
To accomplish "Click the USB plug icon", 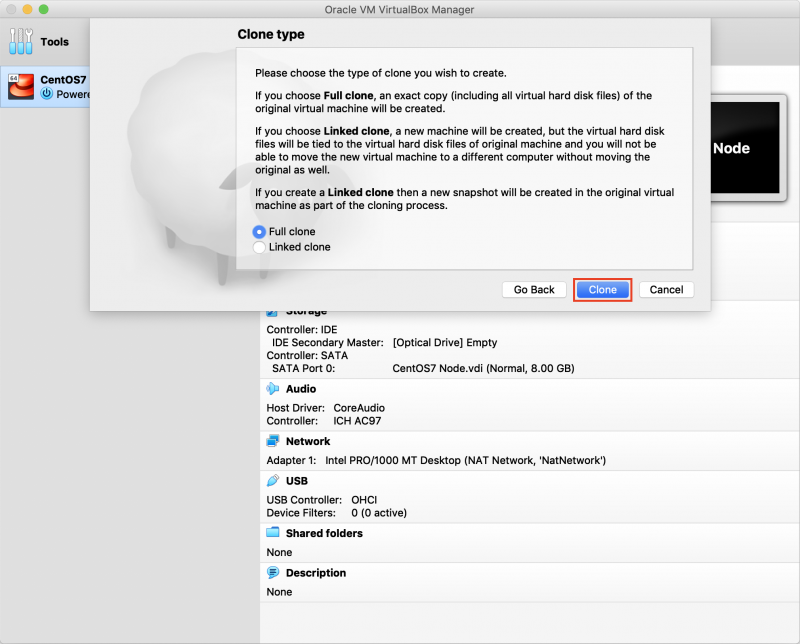I will [273, 481].
